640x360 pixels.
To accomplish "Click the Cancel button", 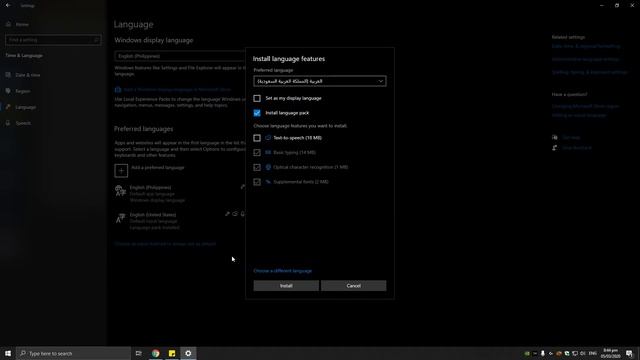I will tap(353, 286).
